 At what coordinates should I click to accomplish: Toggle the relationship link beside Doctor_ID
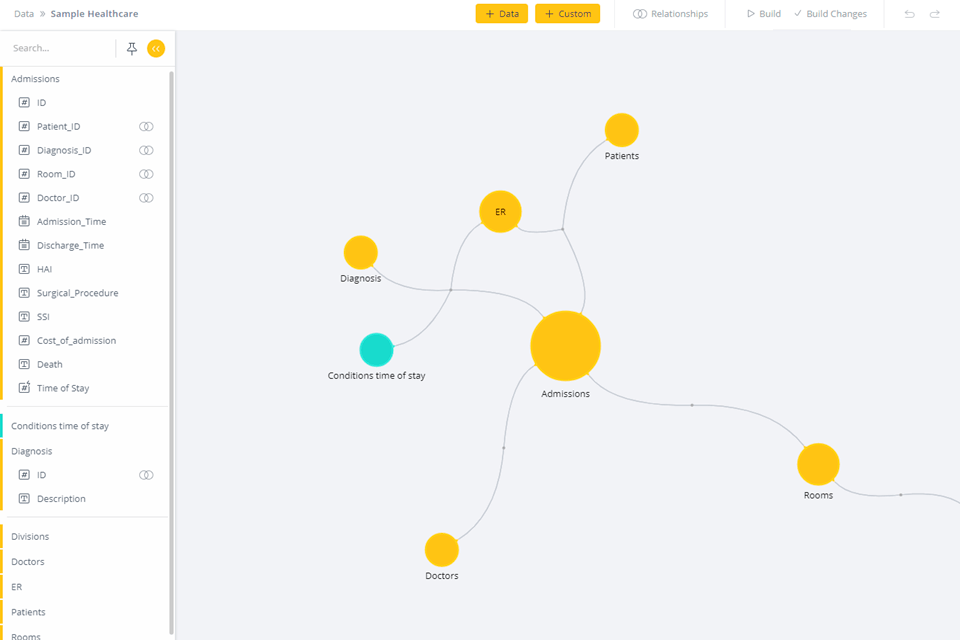tap(146, 197)
